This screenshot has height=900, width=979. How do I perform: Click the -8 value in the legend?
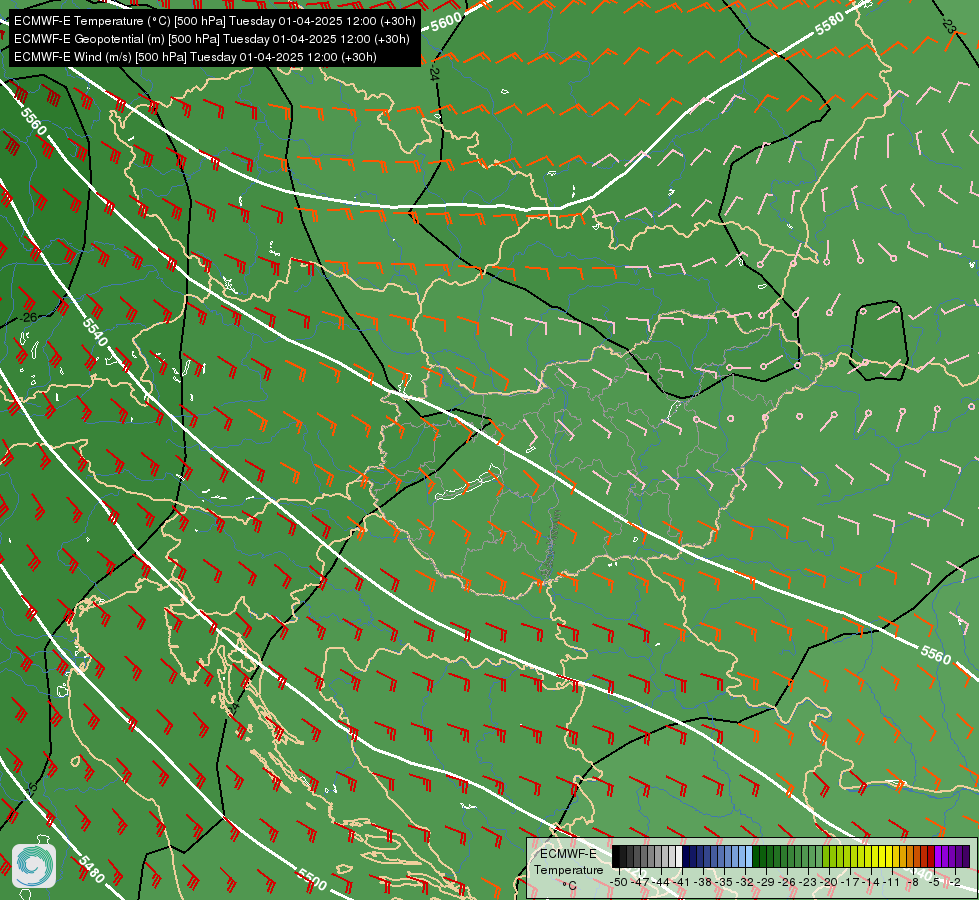(913, 882)
